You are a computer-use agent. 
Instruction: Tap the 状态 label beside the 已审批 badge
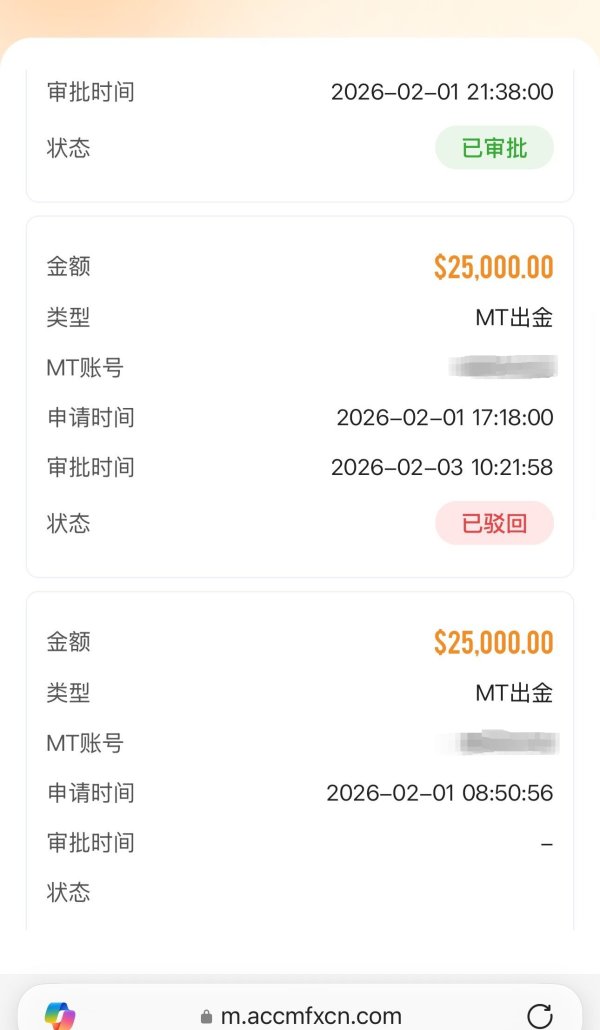pos(68,148)
